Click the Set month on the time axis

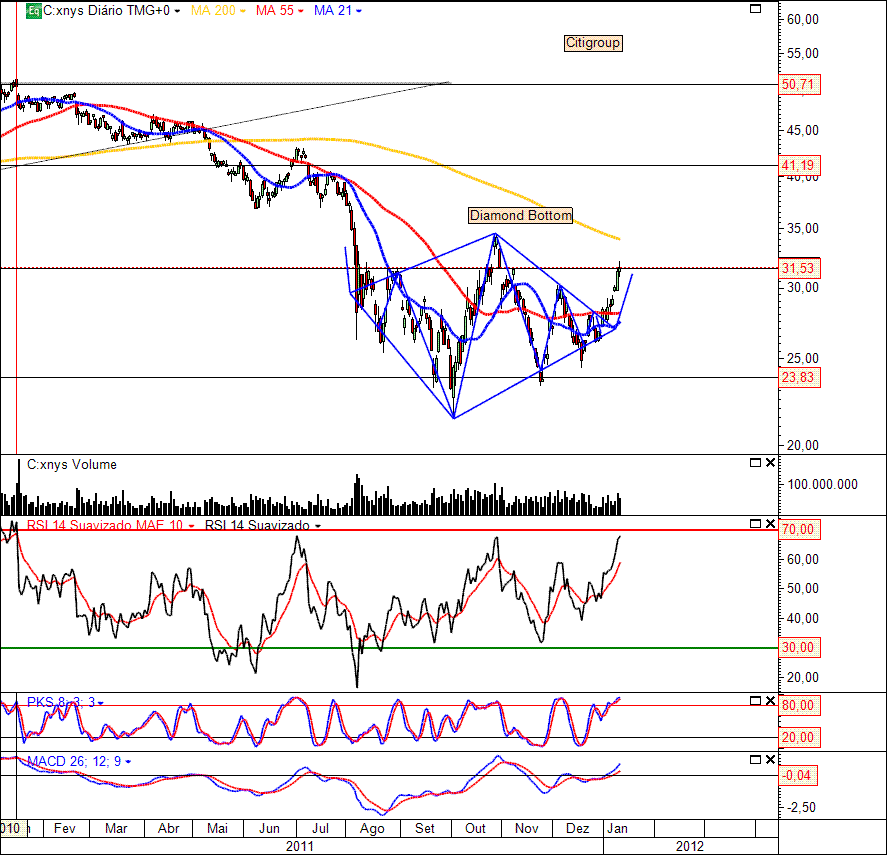click(x=424, y=828)
